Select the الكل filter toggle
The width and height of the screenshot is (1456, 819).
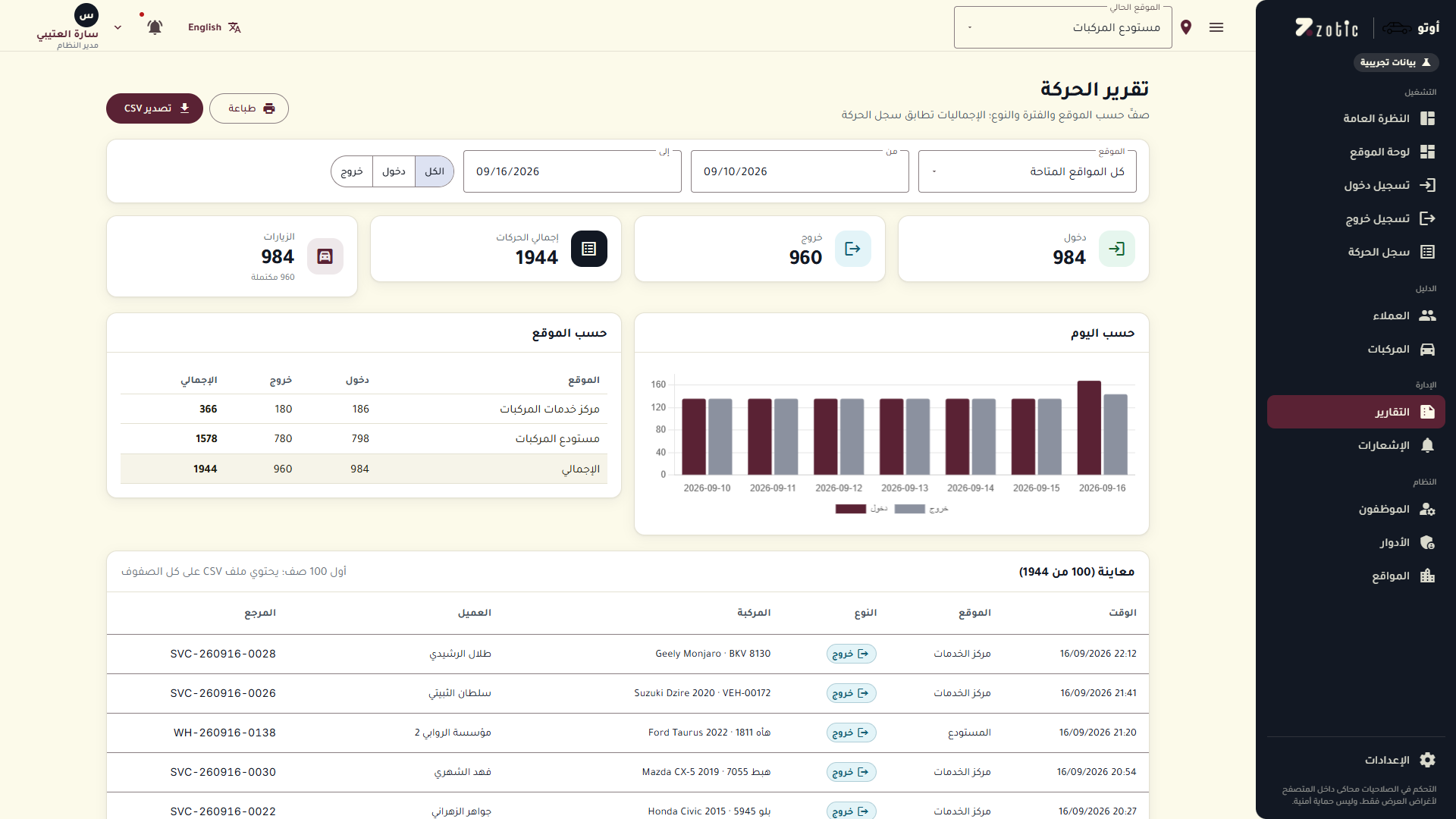(x=435, y=171)
